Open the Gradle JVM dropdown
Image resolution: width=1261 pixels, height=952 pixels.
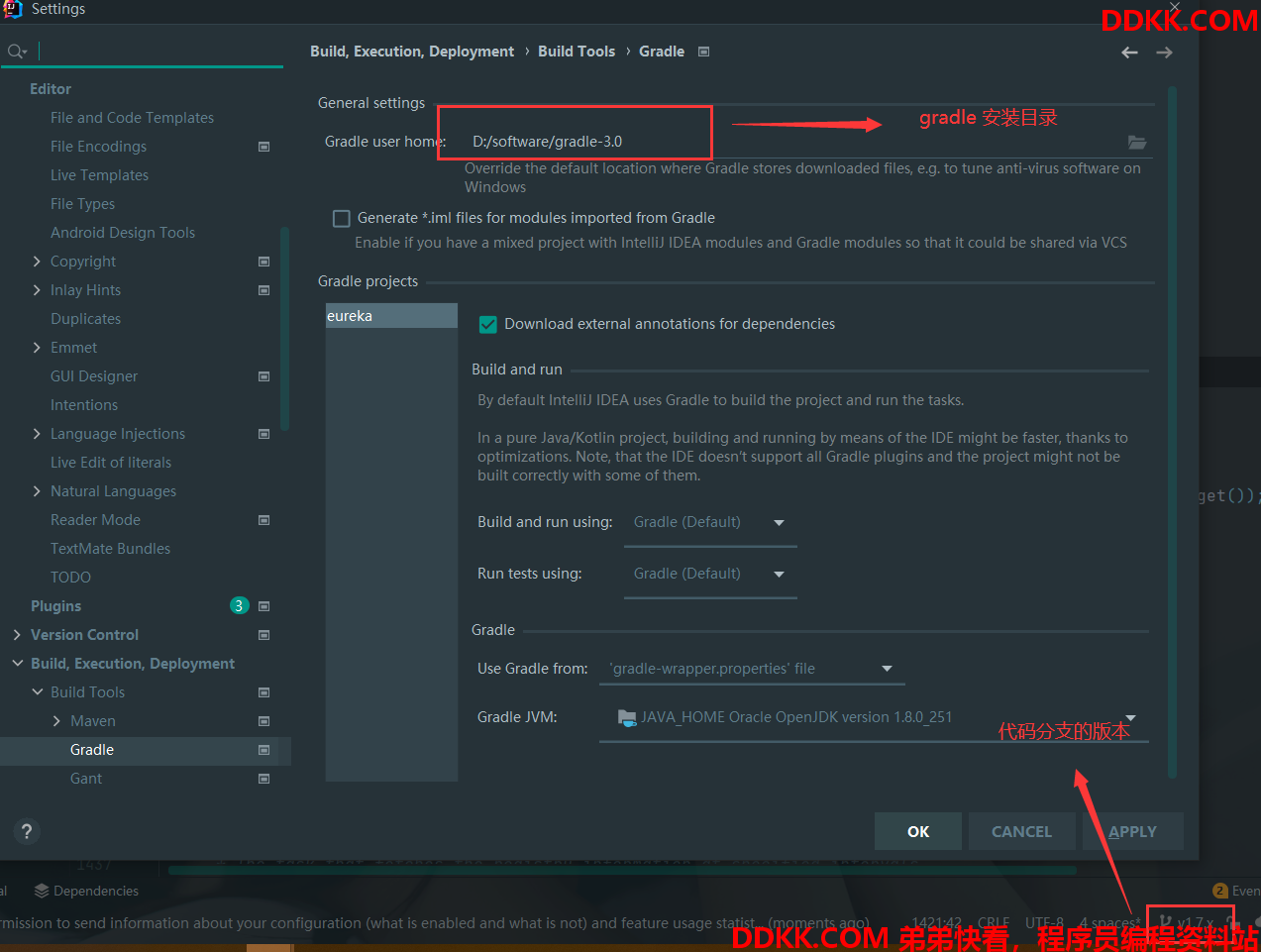pyautogui.click(x=874, y=718)
